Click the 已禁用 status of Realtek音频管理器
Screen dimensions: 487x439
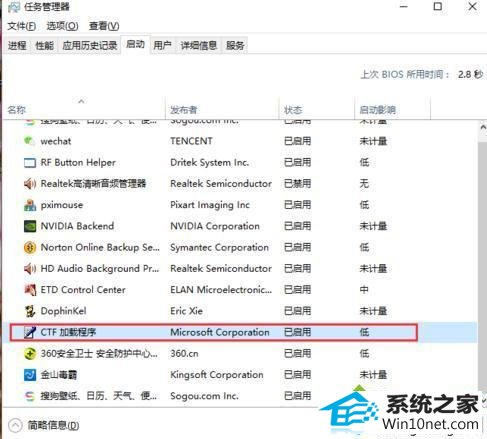[297, 184]
